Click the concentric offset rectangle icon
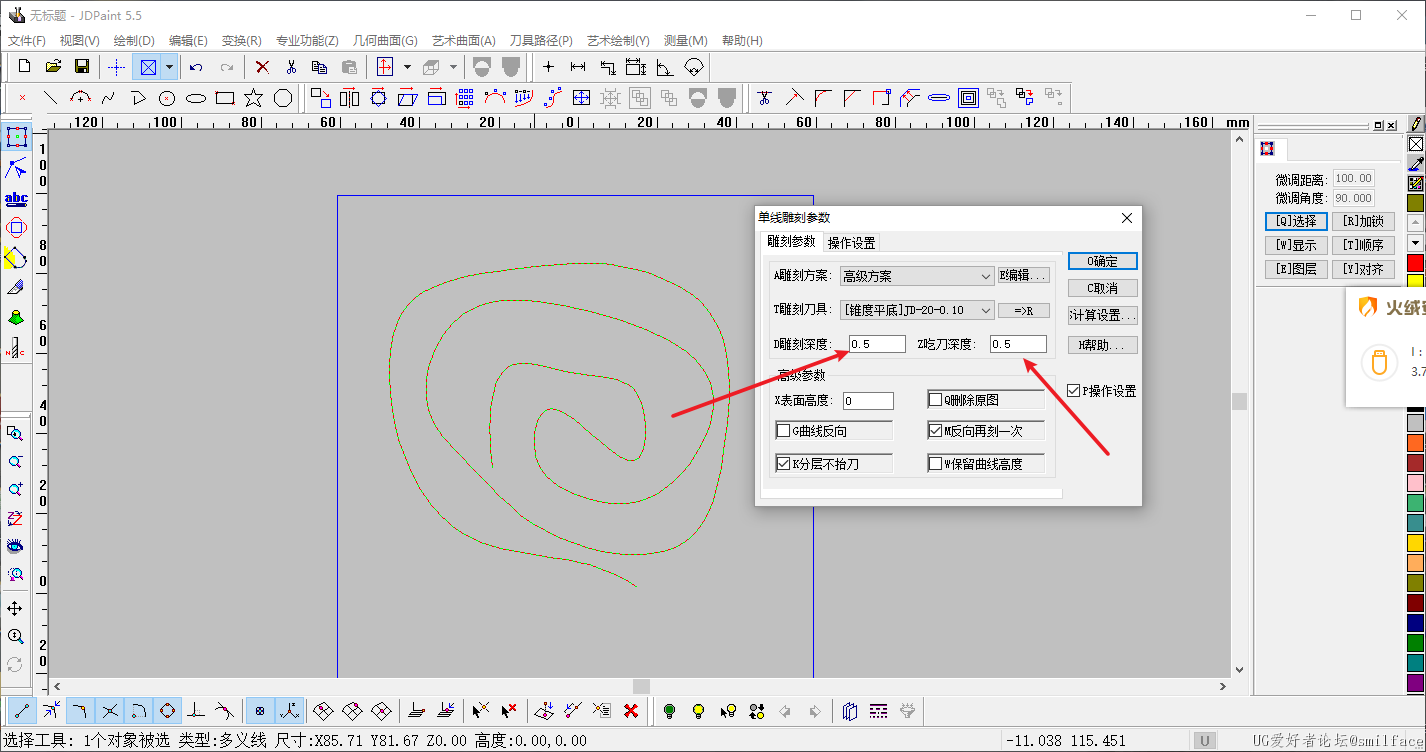The height and width of the screenshot is (752, 1426). click(968, 97)
